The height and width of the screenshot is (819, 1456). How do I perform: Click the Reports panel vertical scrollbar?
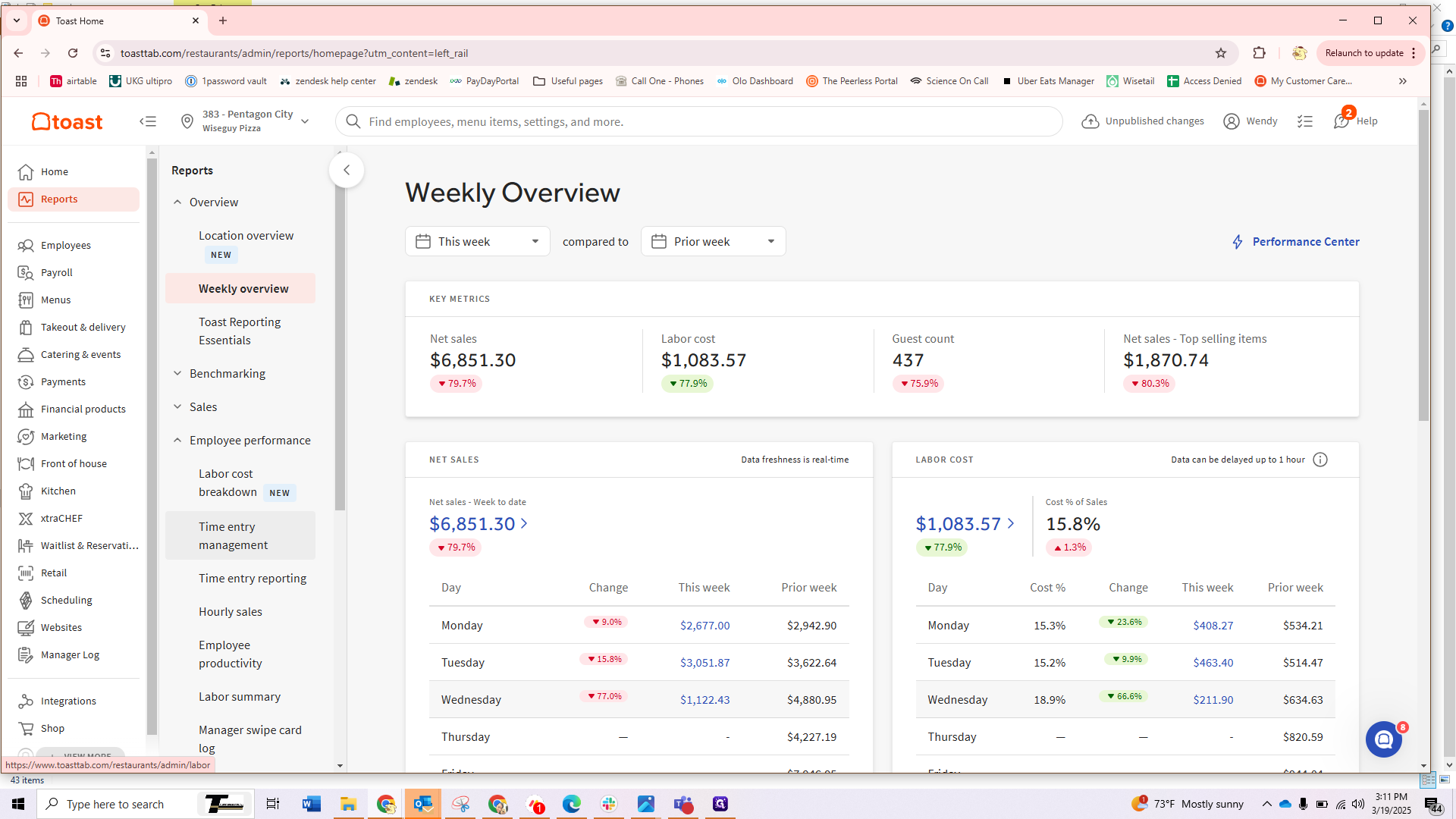point(340,334)
